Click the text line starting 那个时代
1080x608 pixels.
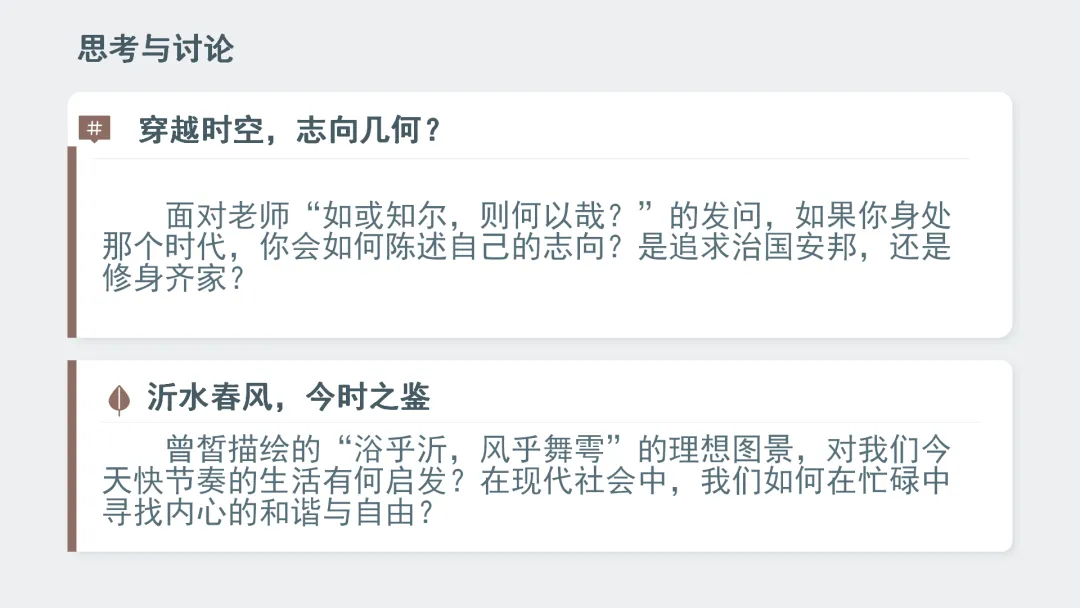point(527,247)
